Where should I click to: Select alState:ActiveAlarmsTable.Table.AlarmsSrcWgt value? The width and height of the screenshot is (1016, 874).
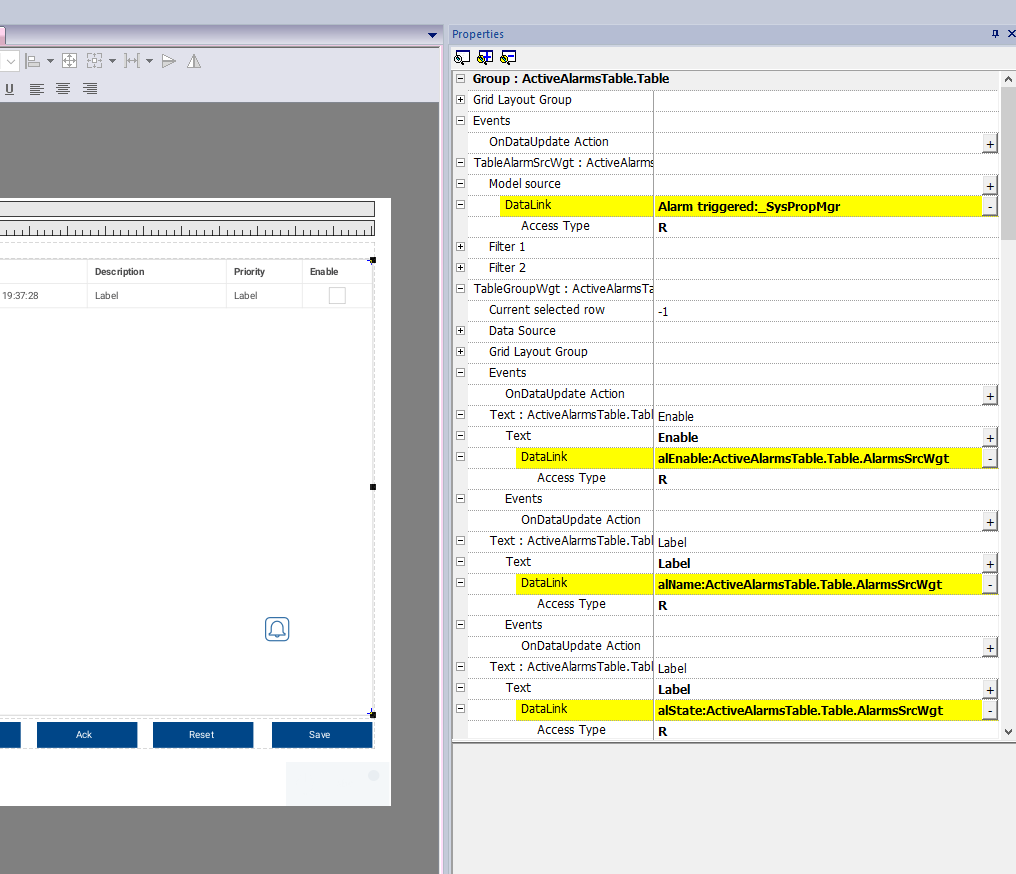pos(800,711)
